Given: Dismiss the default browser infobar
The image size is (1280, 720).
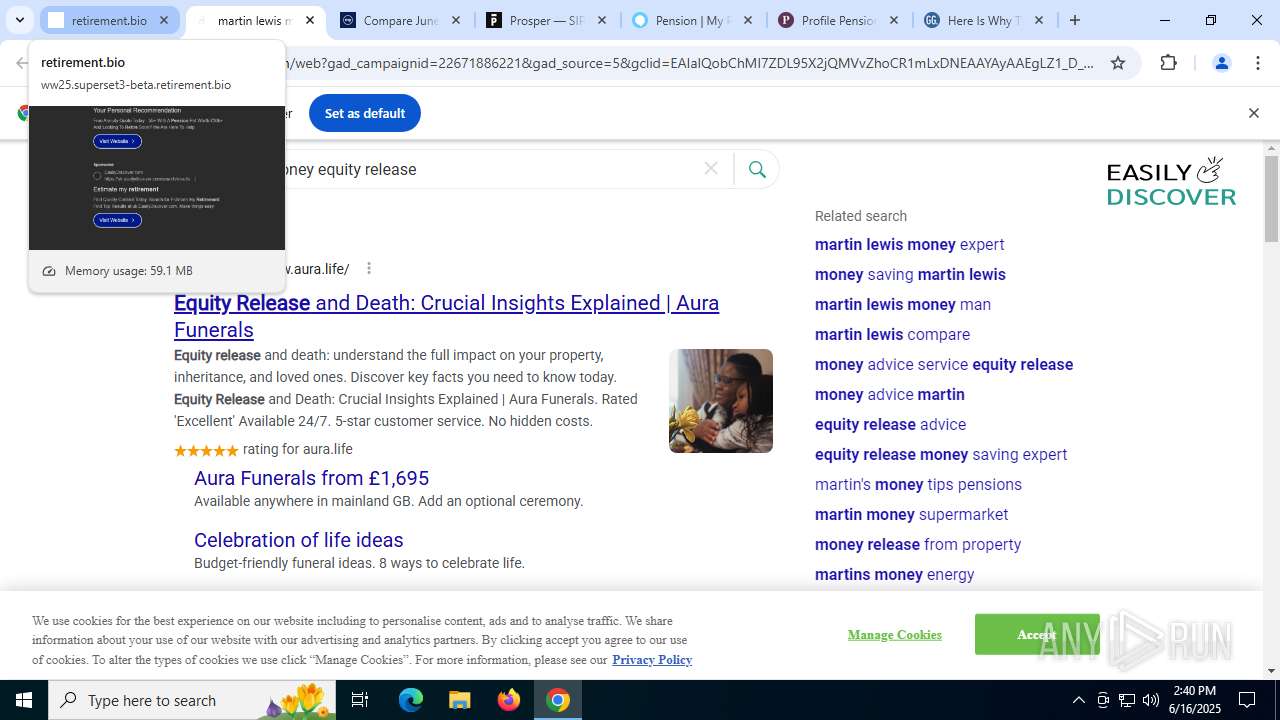Looking at the screenshot, I should click(1253, 113).
